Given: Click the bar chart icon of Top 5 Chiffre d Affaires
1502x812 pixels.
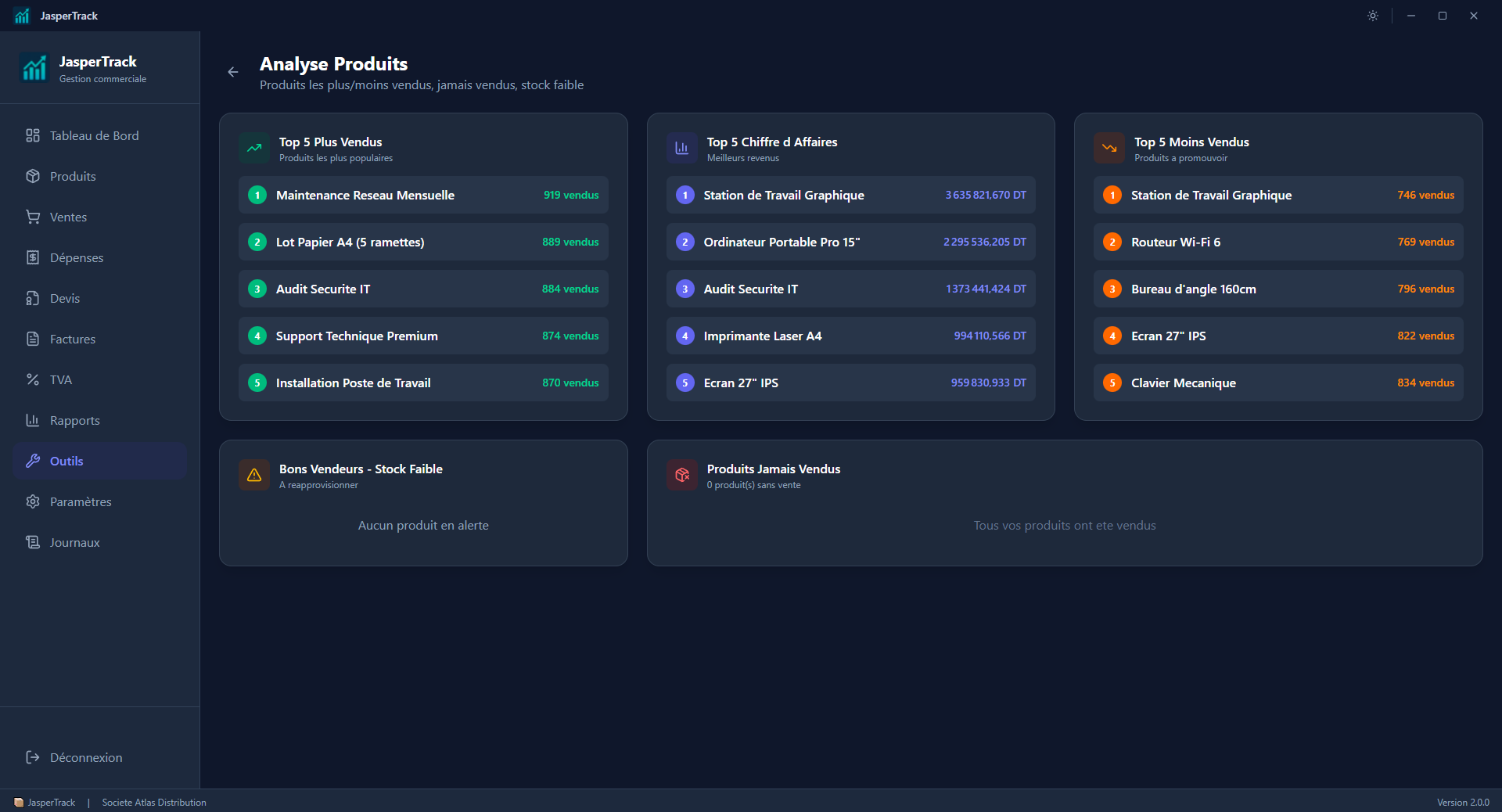Looking at the screenshot, I should coord(682,148).
